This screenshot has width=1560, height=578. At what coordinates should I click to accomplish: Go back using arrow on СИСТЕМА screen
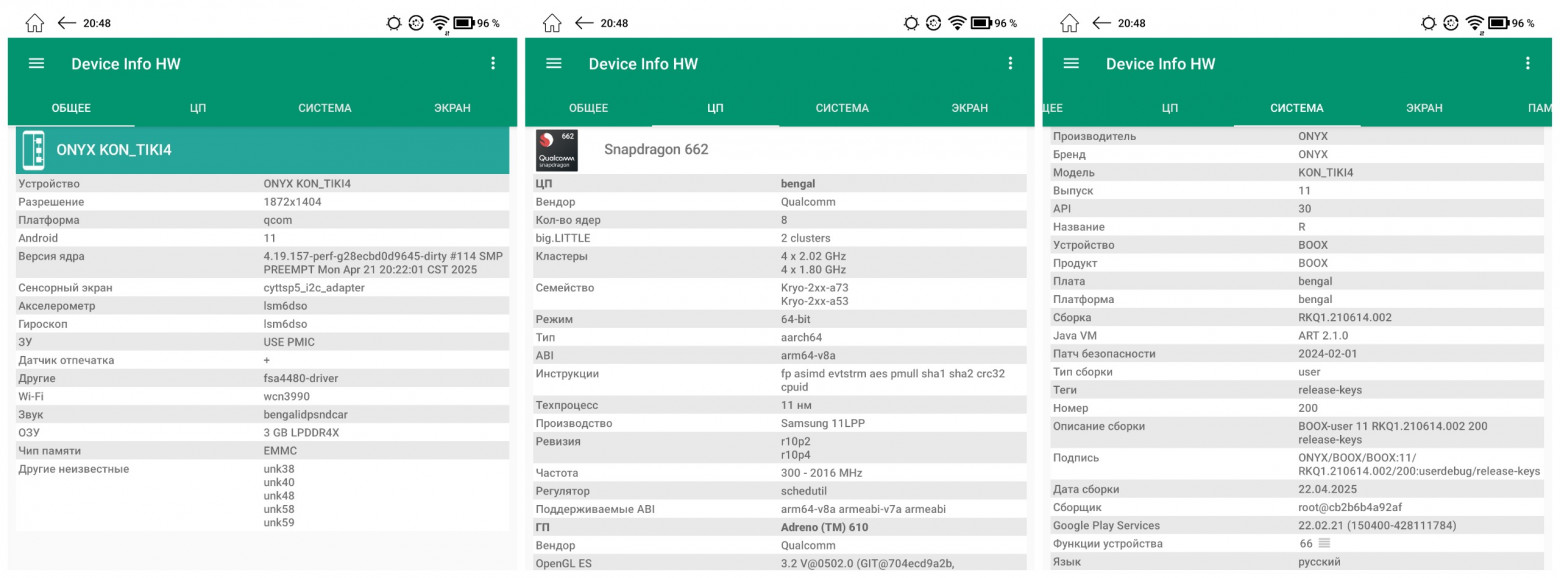coord(1101,22)
